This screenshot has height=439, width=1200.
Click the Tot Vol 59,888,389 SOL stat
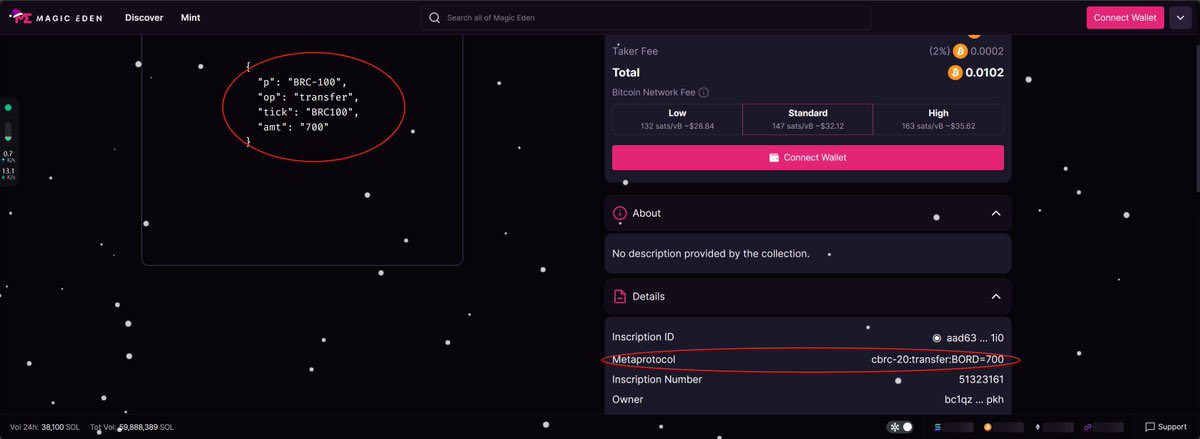tap(132, 427)
